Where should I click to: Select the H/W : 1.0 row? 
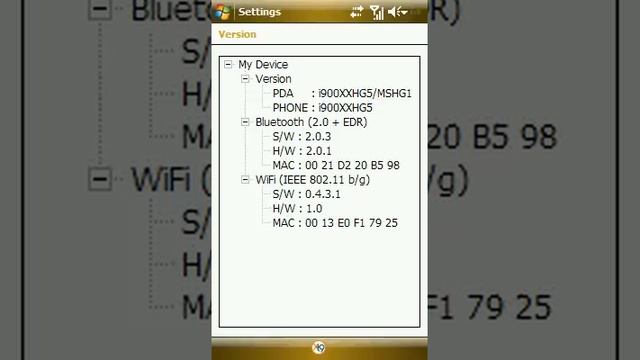297,209
